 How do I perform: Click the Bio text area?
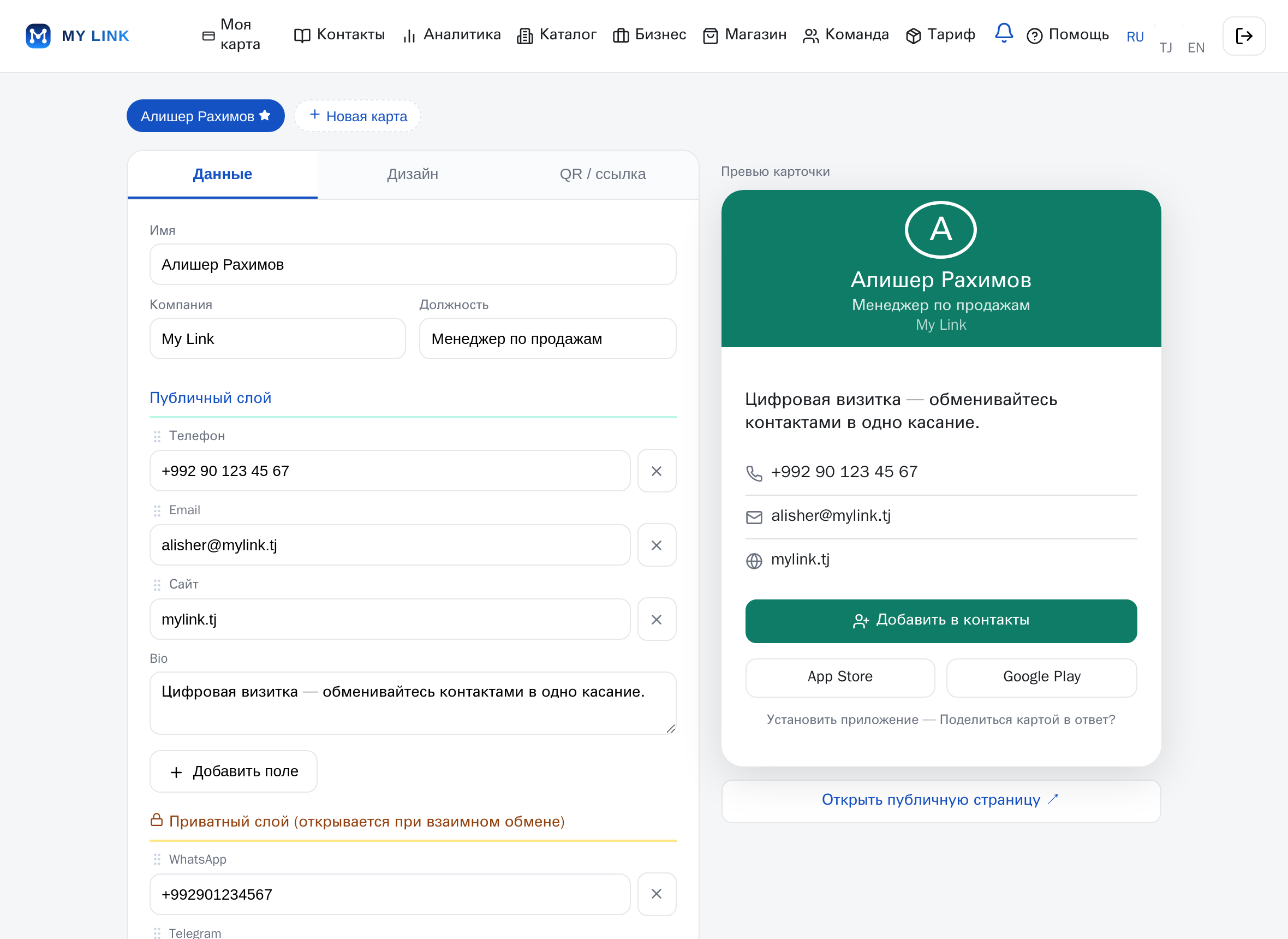point(413,703)
